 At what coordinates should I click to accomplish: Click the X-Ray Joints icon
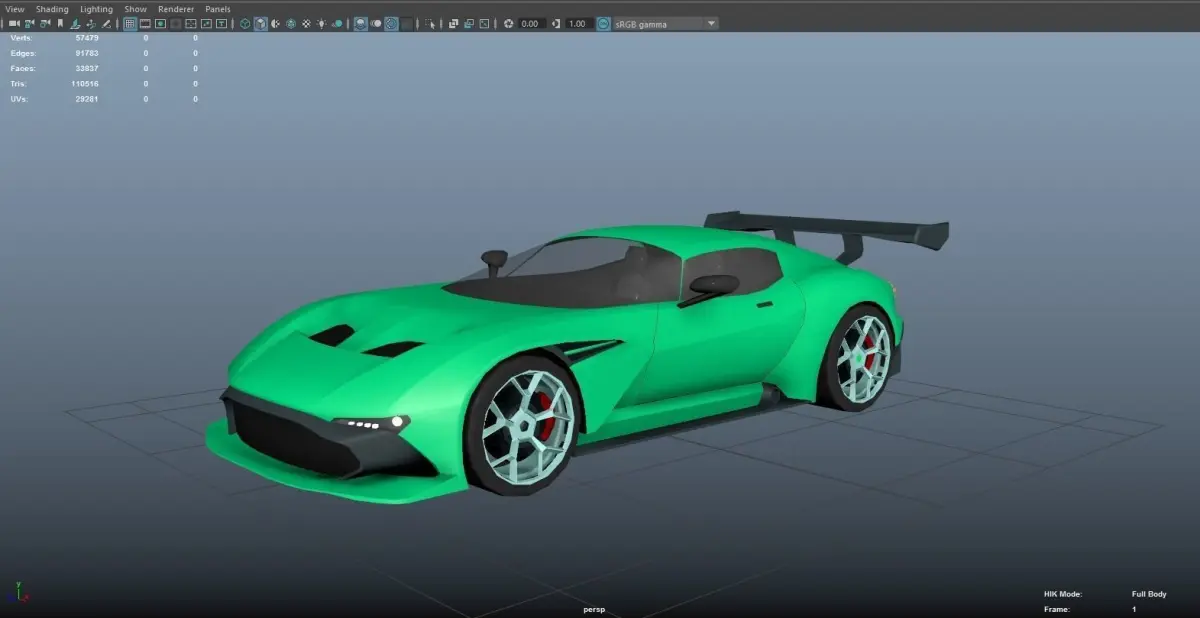(x=484, y=23)
